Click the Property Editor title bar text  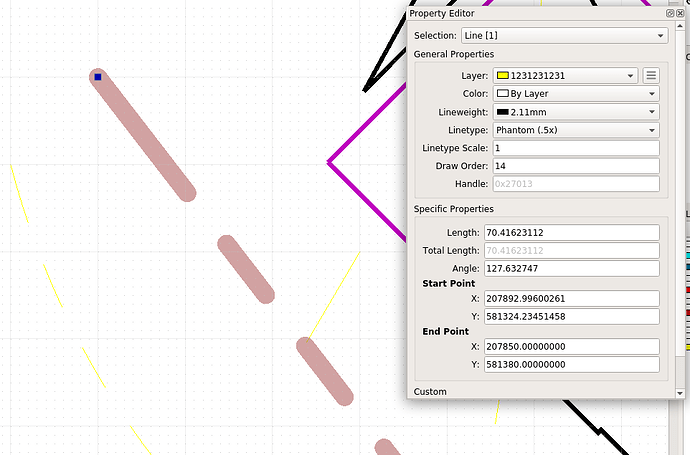(x=442, y=14)
